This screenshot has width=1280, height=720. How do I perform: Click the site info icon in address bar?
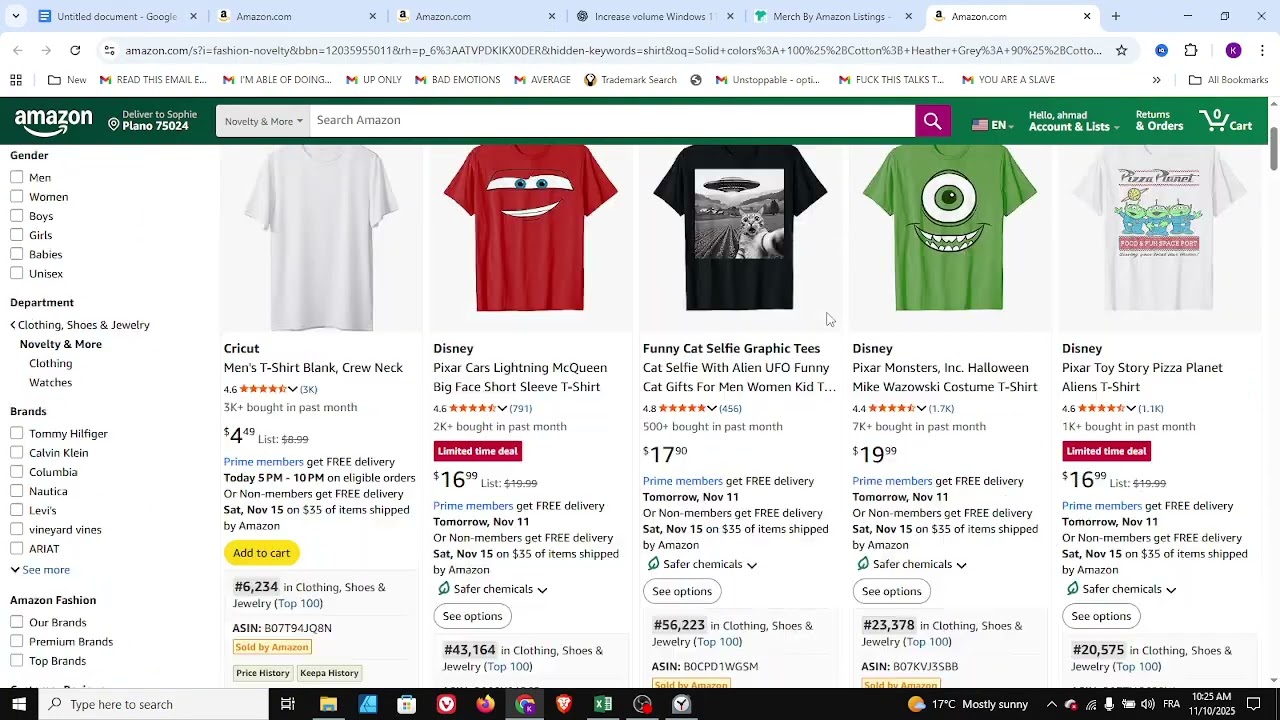tap(109, 50)
